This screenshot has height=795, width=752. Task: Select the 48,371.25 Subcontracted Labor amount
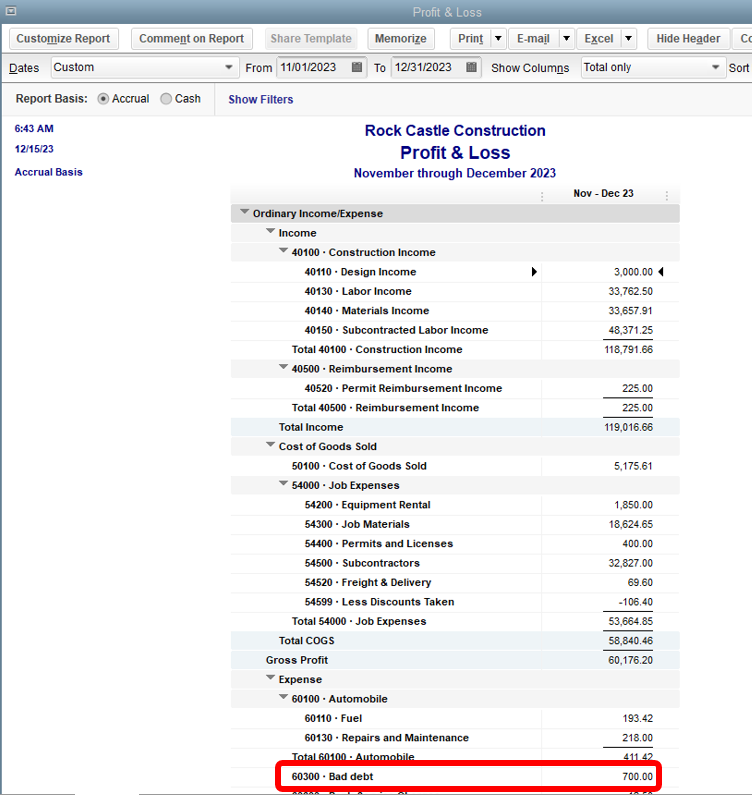click(630, 330)
